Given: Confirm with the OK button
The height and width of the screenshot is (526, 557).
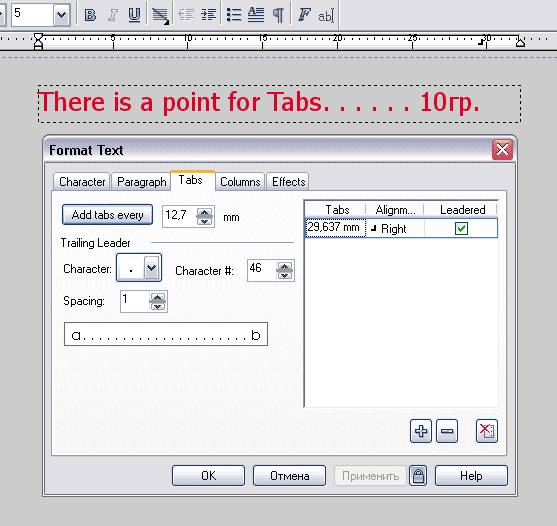Looking at the screenshot, I should (208, 476).
